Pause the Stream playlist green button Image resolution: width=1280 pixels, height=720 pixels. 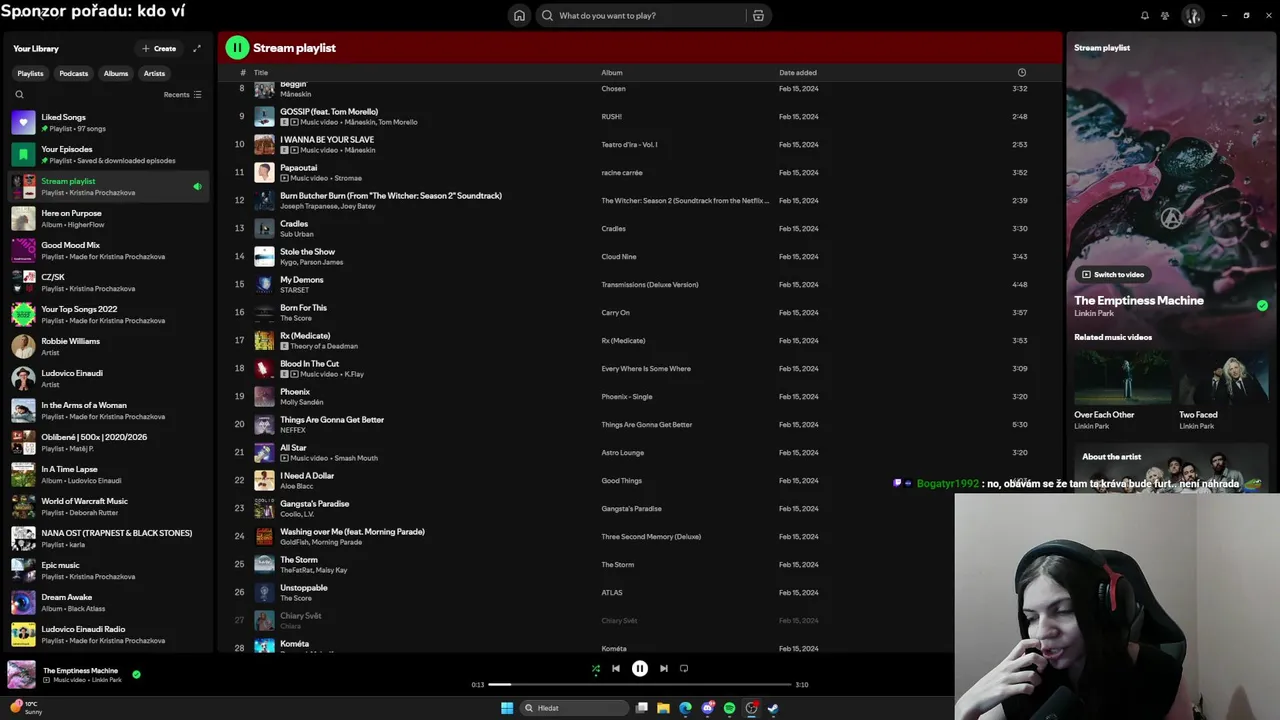pos(237,47)
